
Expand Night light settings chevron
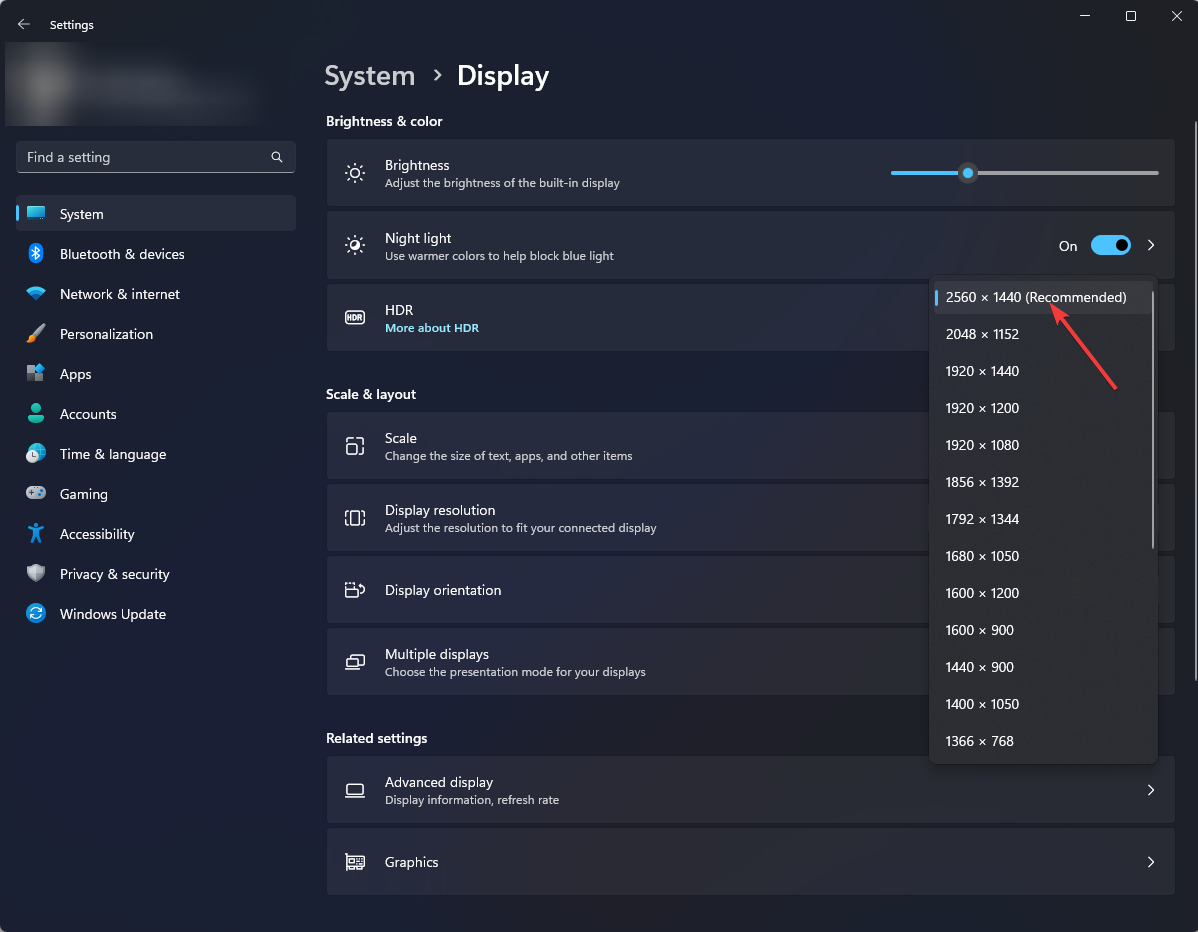point(1151,245)
